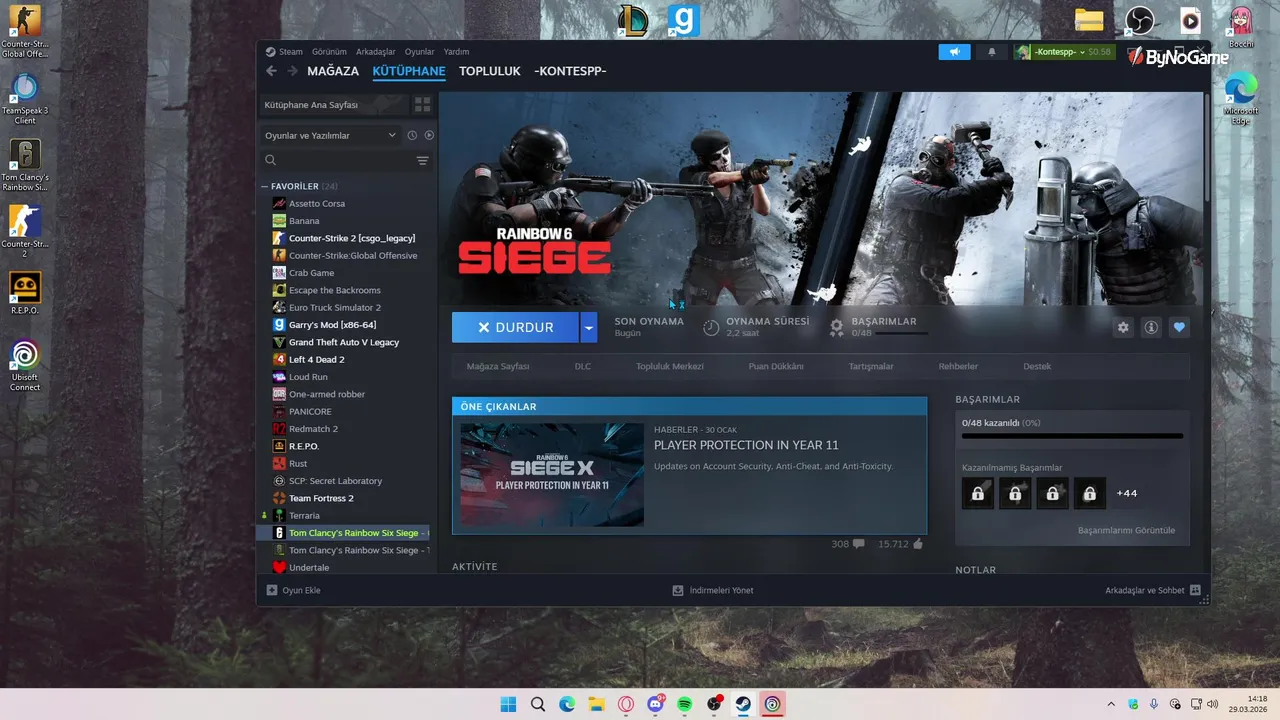Go forward with the right arrow
The image size is (1280, 720).
click(x=292, y=71)
